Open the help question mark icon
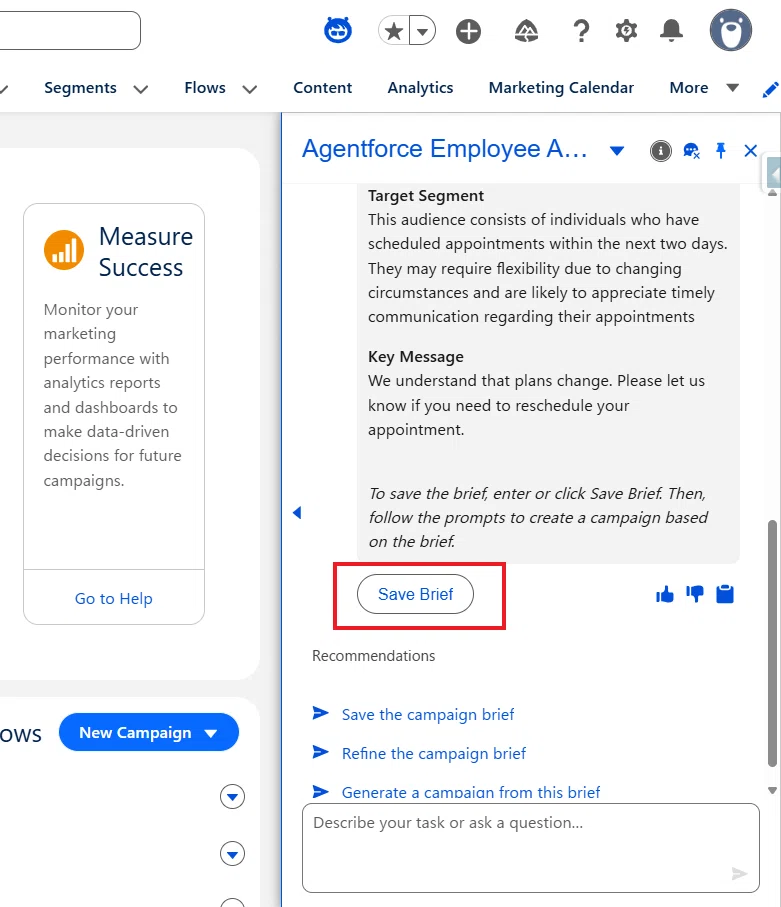This screenshot has width=781, height=907. click(x=581, y=31)
